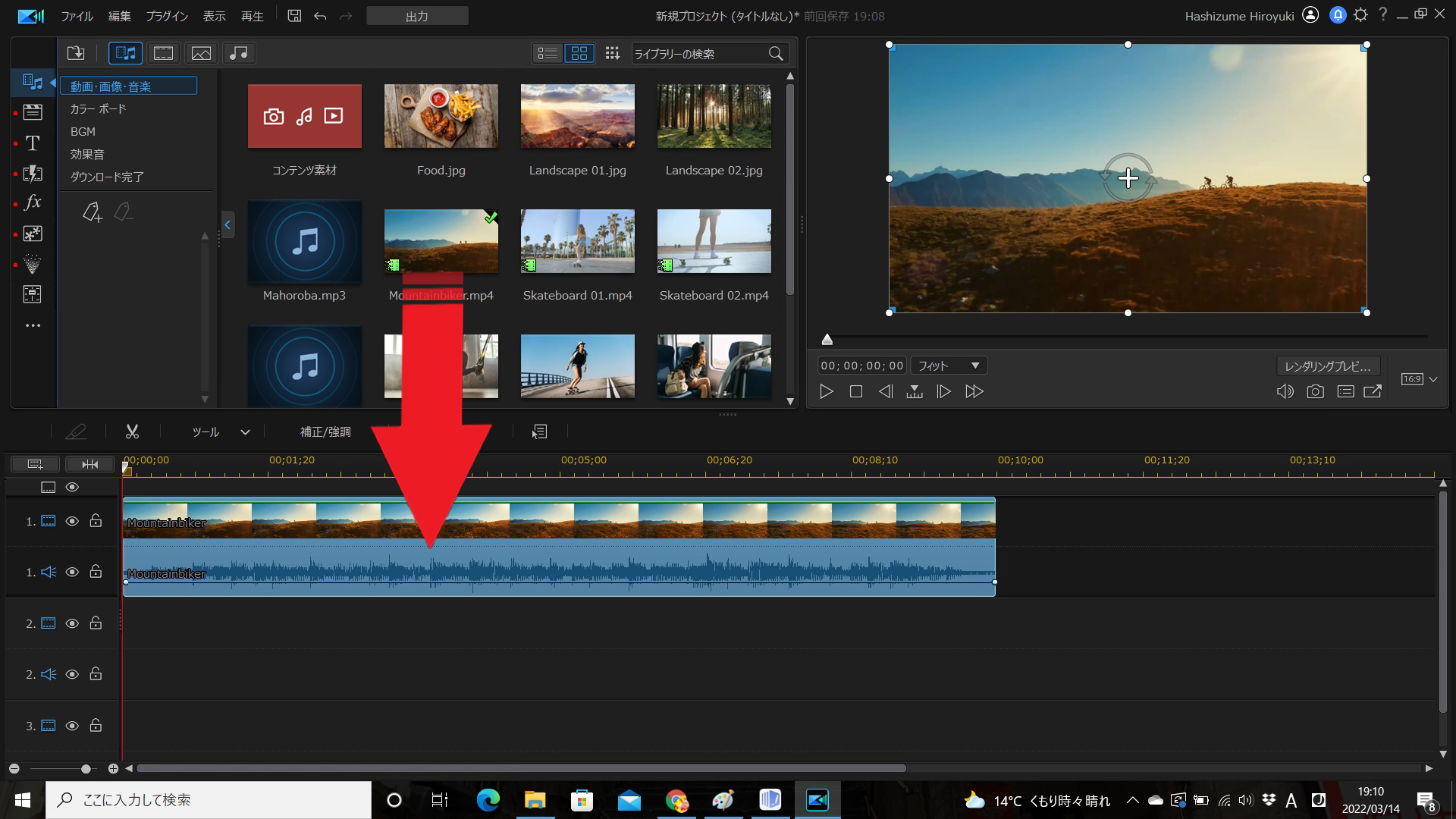
Task: Add a new tag icon
Action: pyautogui.click(x=92, y=212)
